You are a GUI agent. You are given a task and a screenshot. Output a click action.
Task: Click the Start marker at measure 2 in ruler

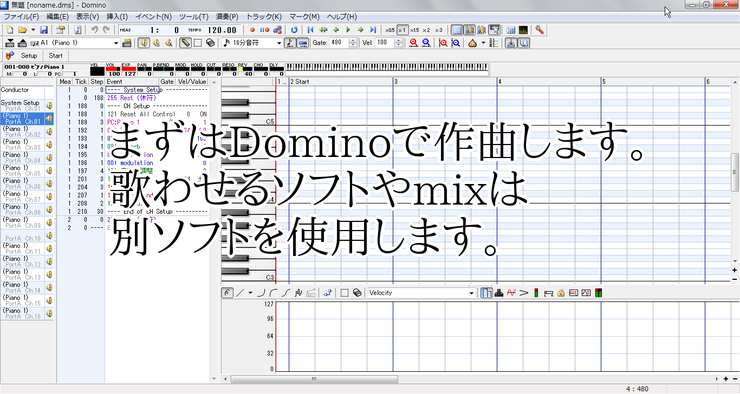click(x=300, y=82)
